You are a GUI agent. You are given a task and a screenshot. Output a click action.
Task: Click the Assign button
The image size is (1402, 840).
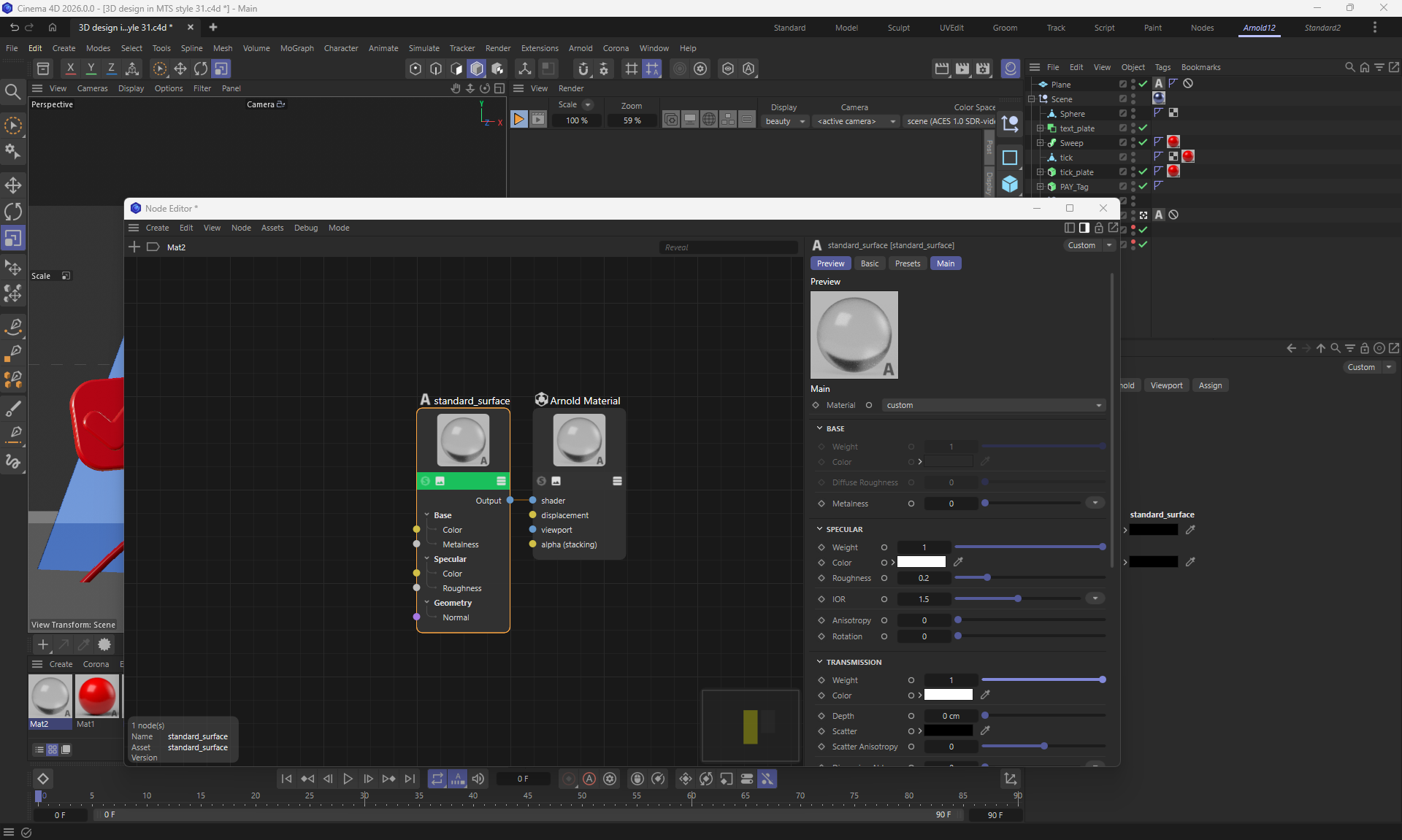click(1209, 385)
